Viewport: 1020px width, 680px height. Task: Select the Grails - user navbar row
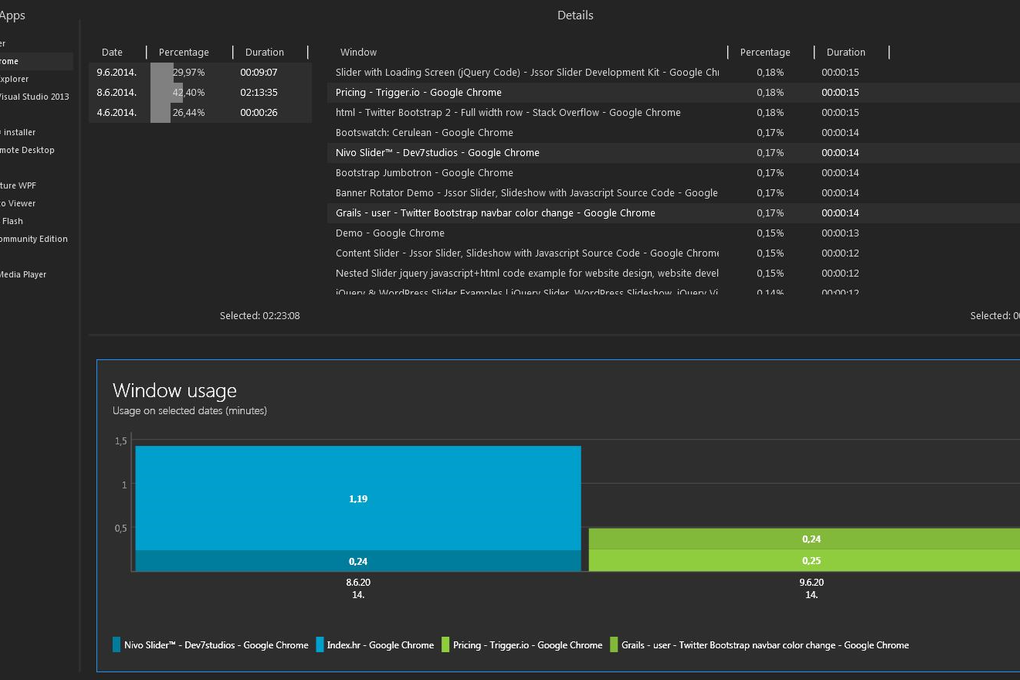coord(673,213)
